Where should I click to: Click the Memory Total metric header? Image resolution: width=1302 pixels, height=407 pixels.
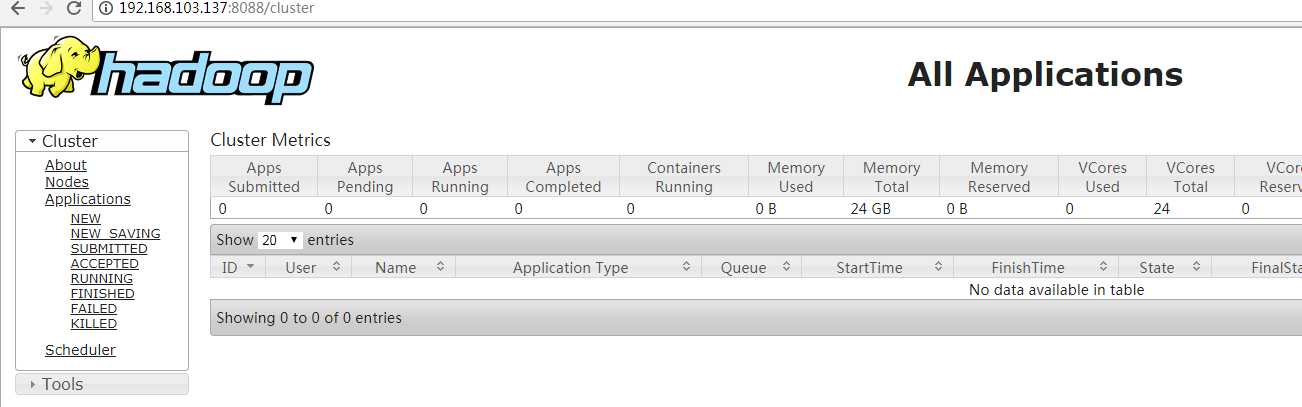point(892,177)
